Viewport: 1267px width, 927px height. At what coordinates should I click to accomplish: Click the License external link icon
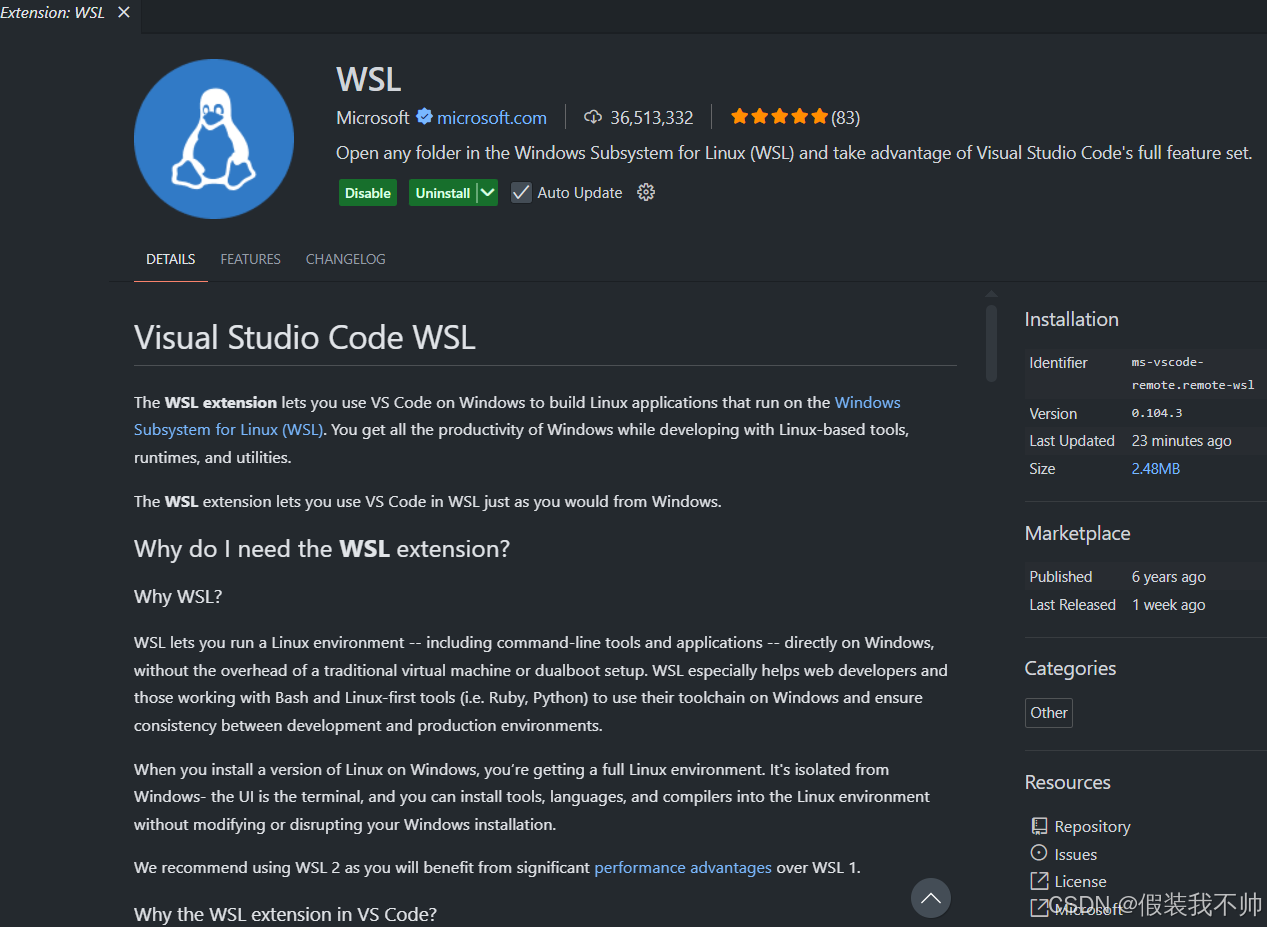click(1039, 881)
